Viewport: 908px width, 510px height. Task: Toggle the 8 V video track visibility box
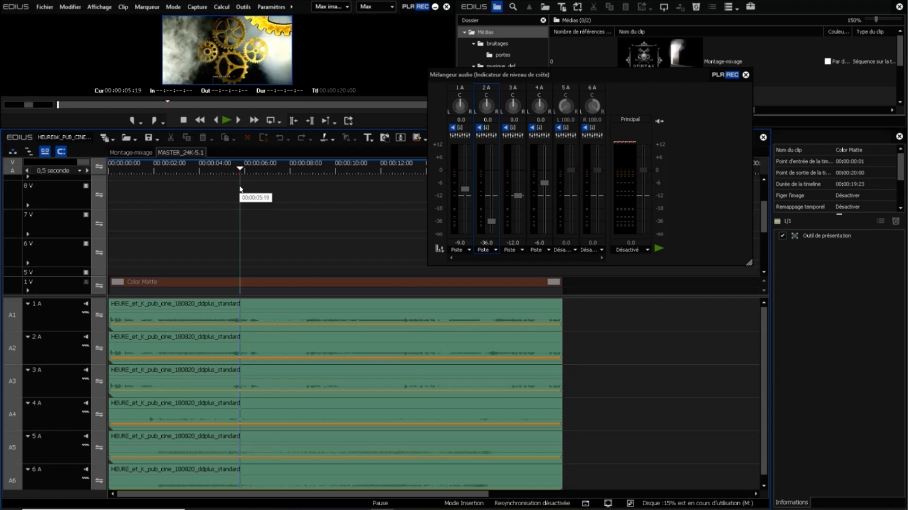pos(86,186)
